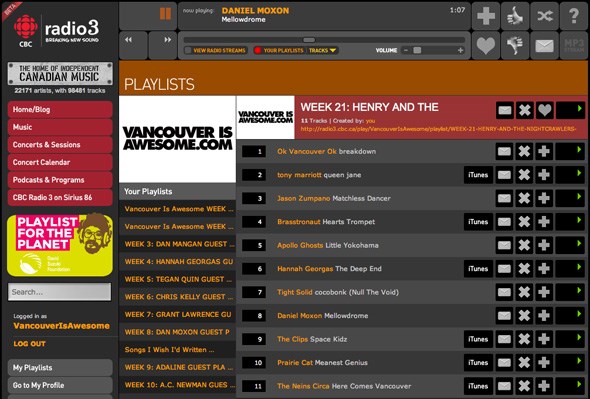Click the large heart favorite icon
The image size is (590, 399).
point(486,46)
